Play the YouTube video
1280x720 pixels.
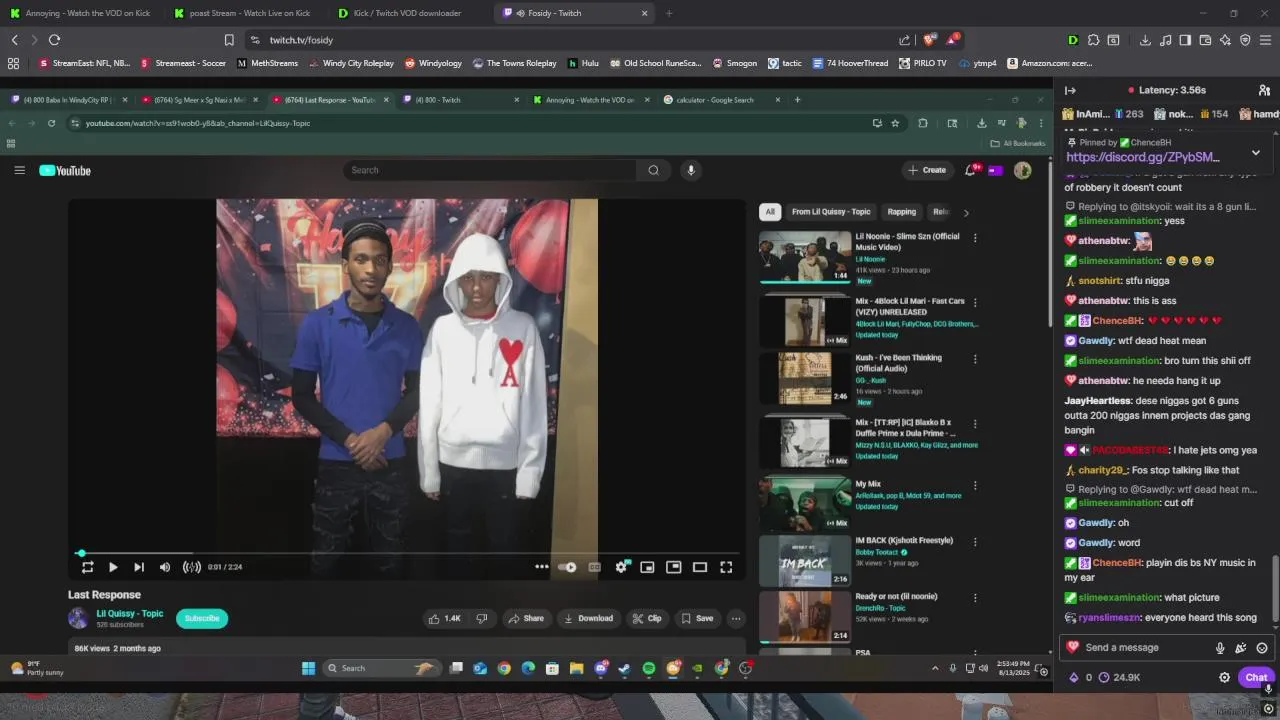[x=113, y=567]
